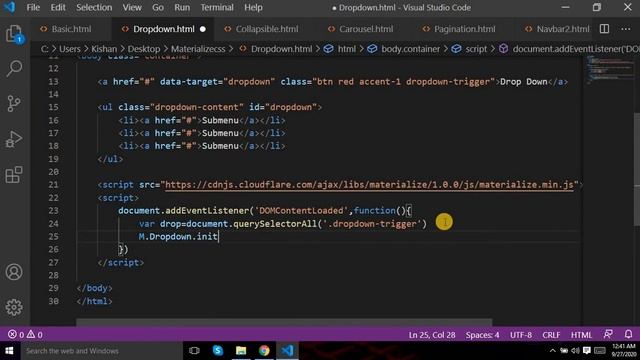Screen dimensions: 640x360
Task: Open the View menu
Action: [132, 7]
